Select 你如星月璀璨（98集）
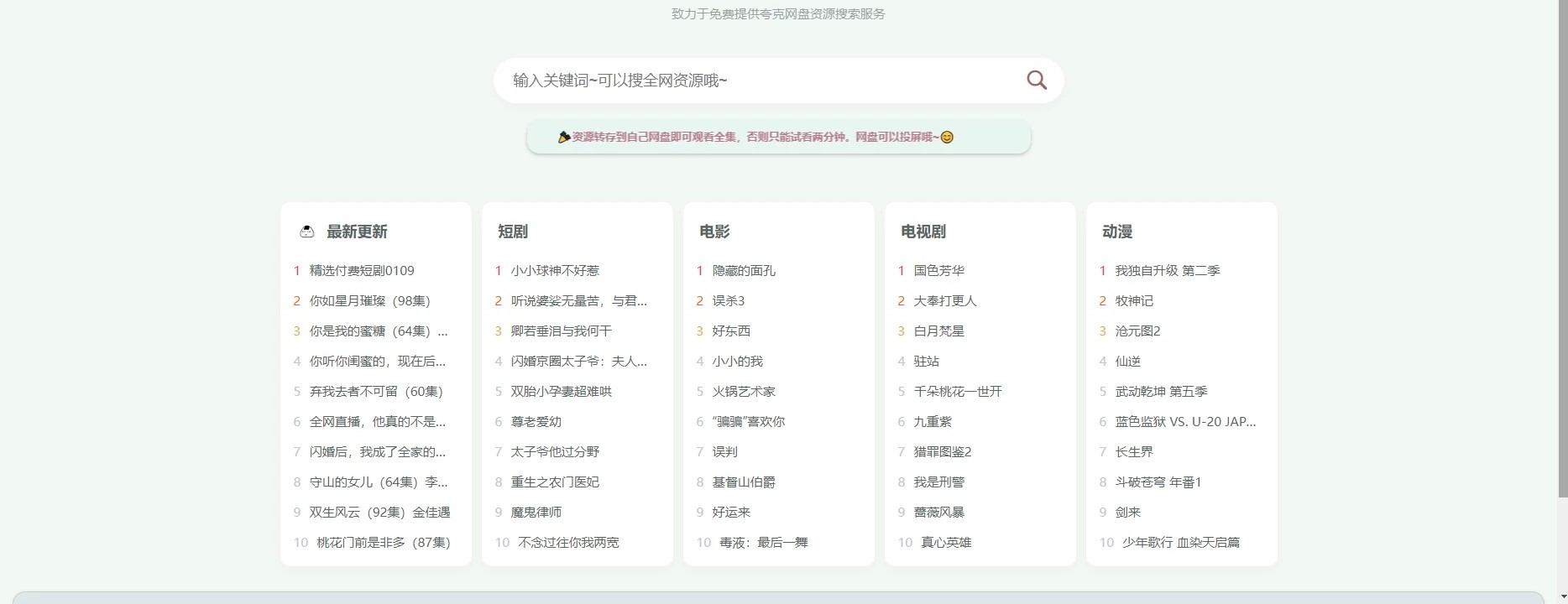Screen dimensions: 1568x604 [x=370, y=301]
